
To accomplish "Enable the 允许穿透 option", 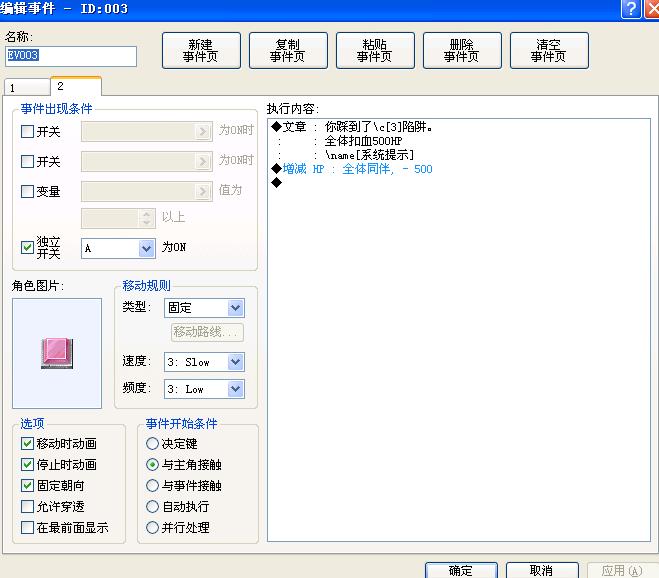I will tap(27, 507).
